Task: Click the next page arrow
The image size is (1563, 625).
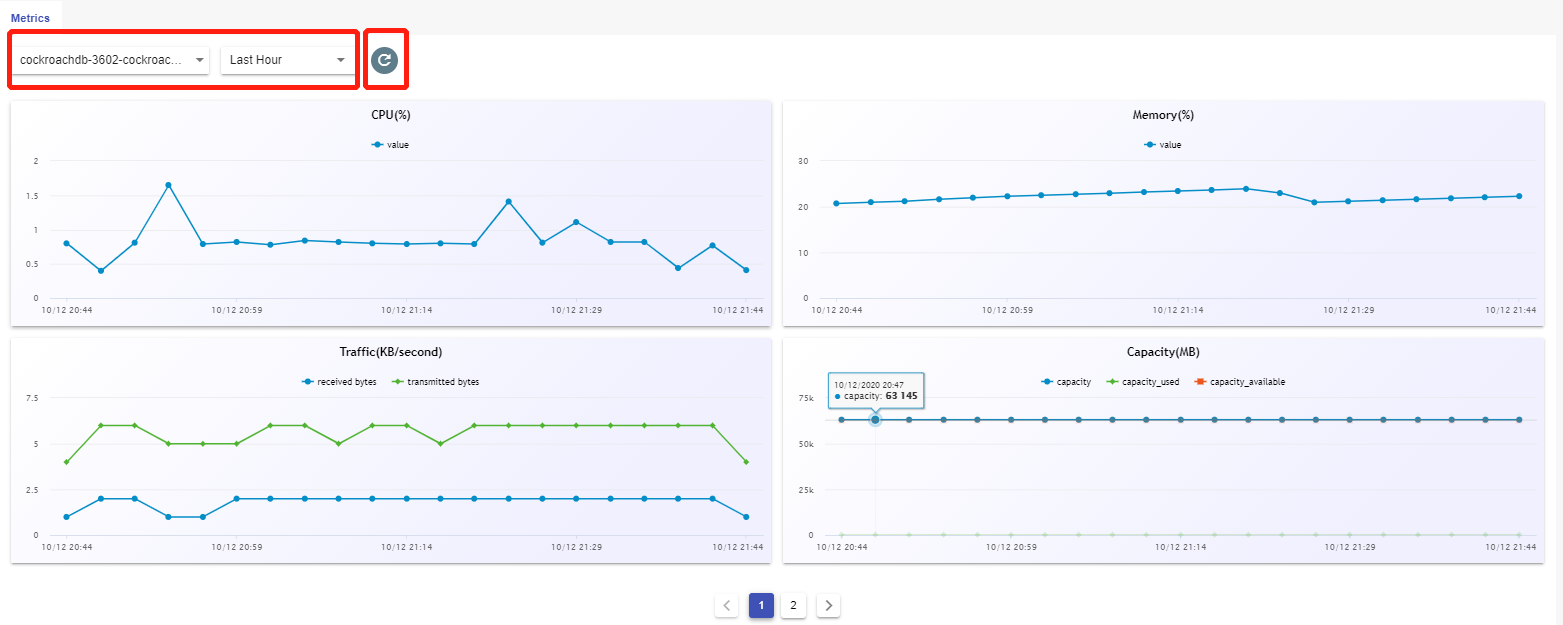Action: pos(828,605)
